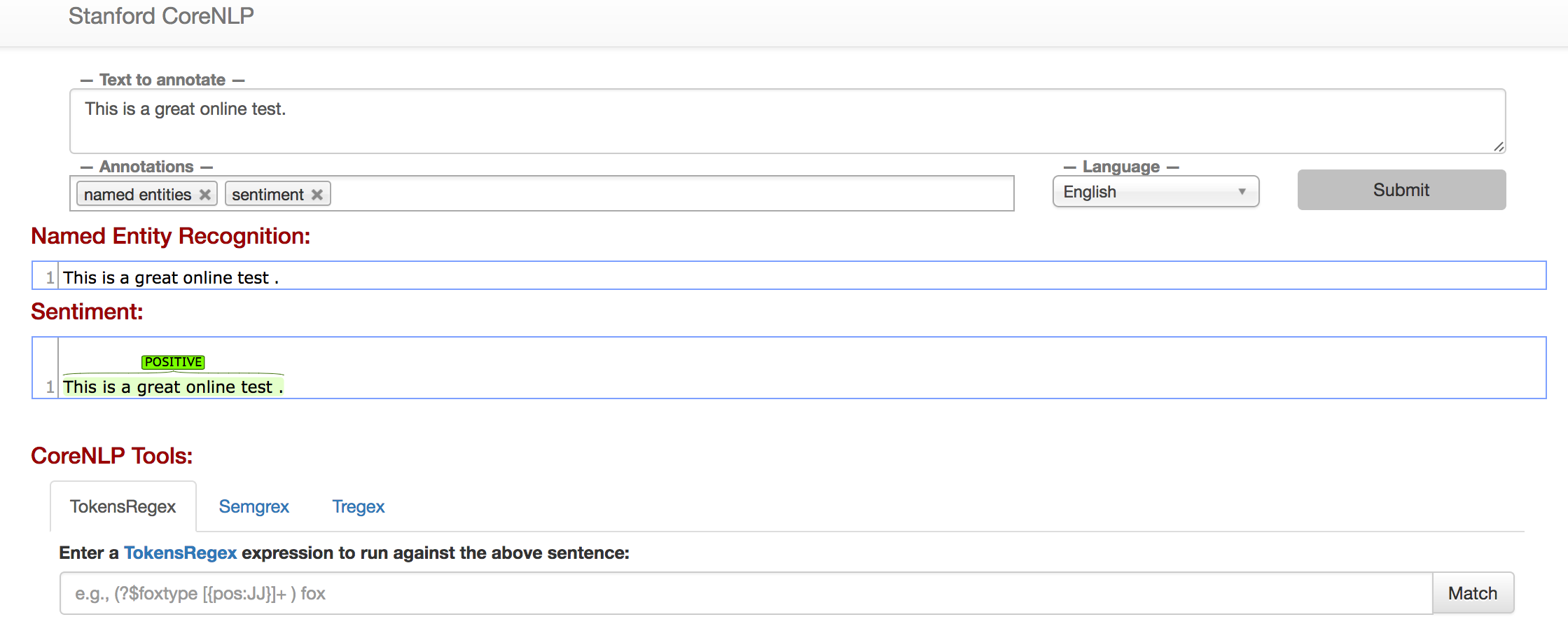The height and width of the screenshot is (631, 1568).
Task: Click the sentiment tag label
Action: pyautogui.click(x=268, y=195)
